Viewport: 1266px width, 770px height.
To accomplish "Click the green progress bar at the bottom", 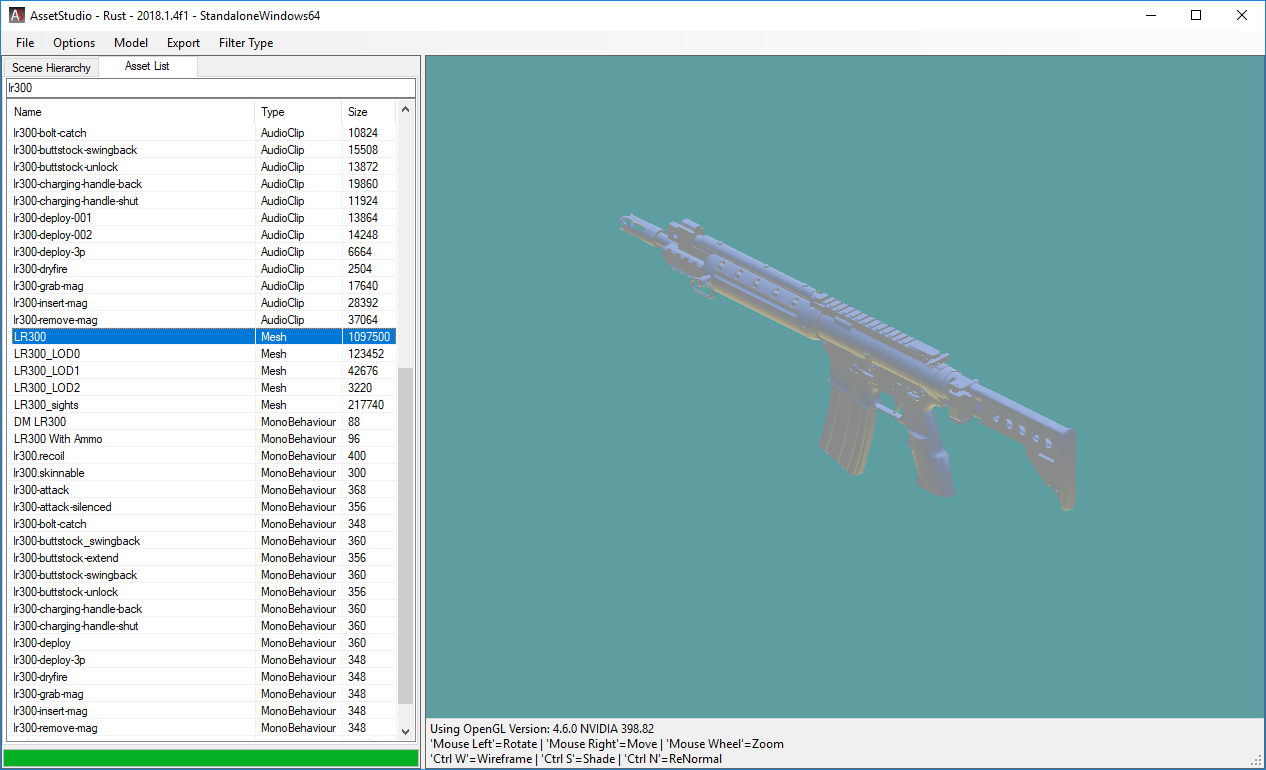I will coord(210,757).
